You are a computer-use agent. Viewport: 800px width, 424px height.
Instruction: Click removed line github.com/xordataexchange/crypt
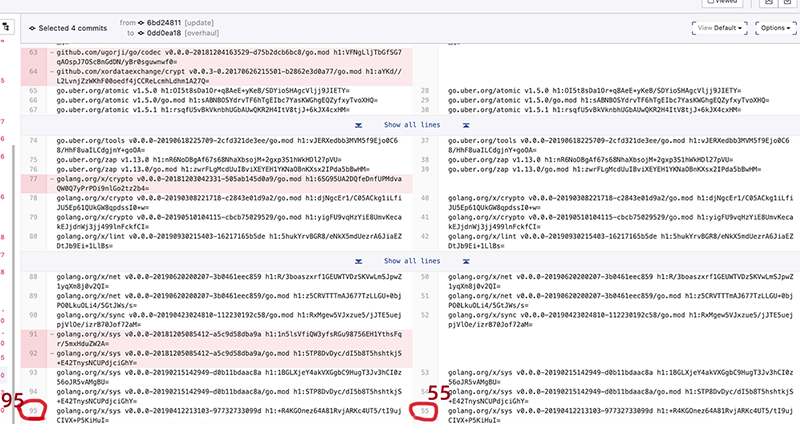coord(229,76)
